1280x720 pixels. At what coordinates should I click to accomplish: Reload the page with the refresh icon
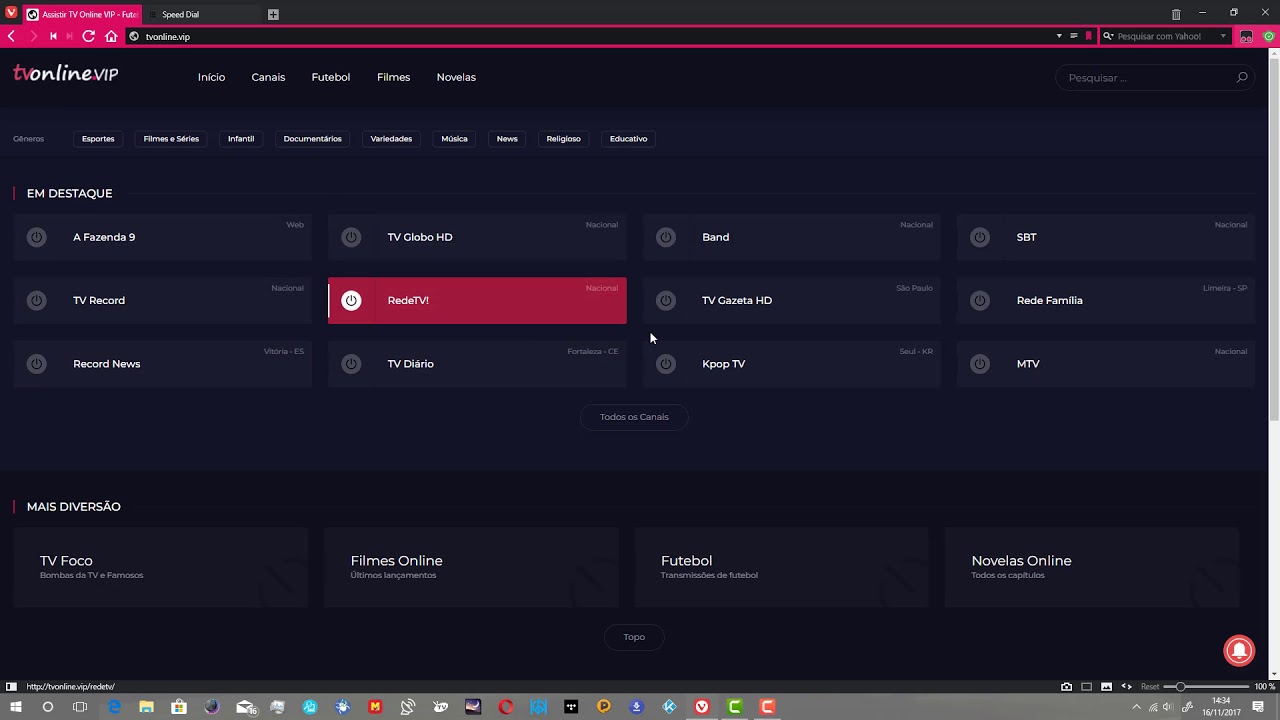click(89, 36)
